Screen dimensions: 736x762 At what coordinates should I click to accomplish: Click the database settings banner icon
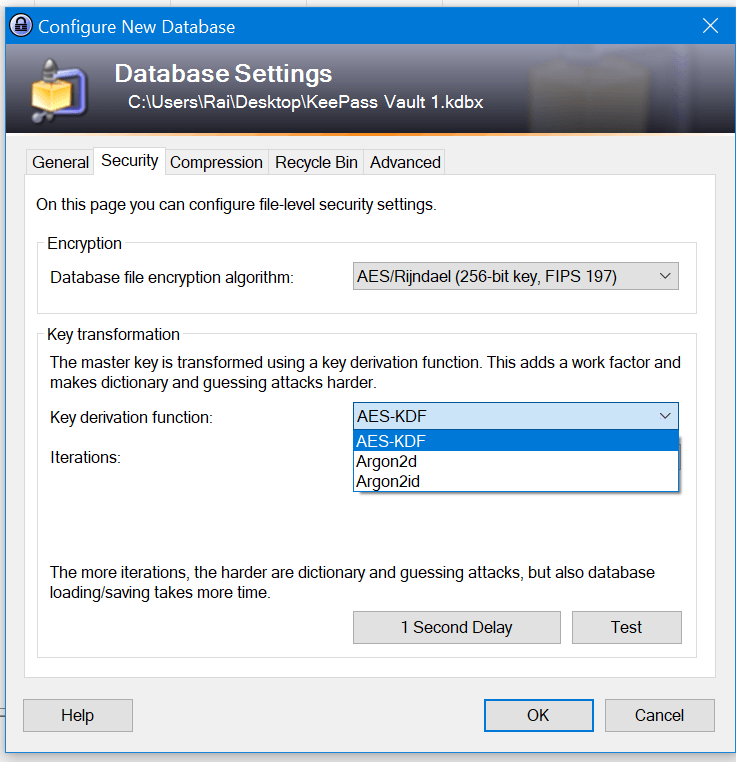click(59, 90)
